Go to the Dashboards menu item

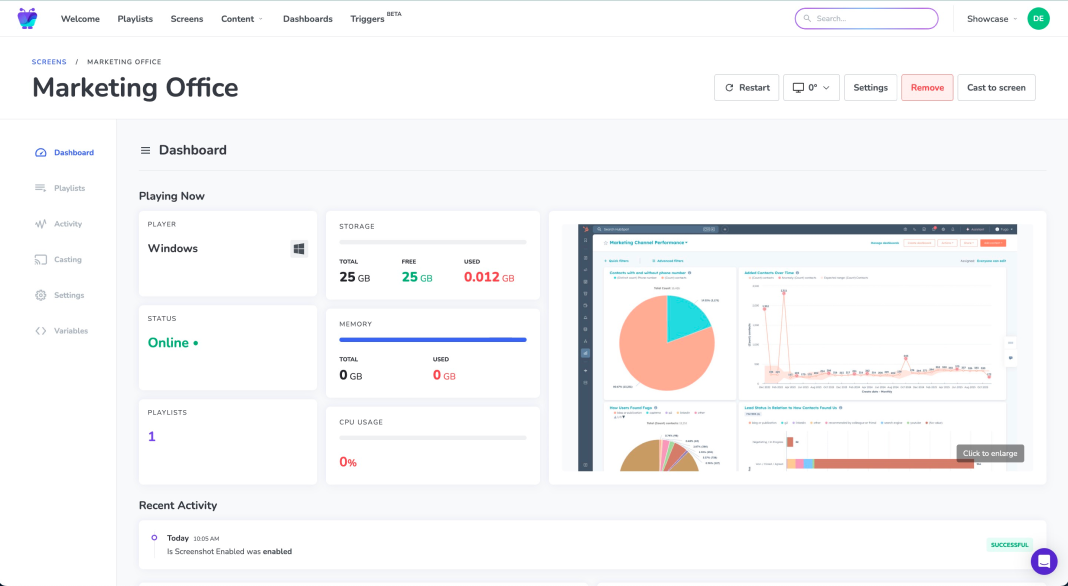point(306,18)
